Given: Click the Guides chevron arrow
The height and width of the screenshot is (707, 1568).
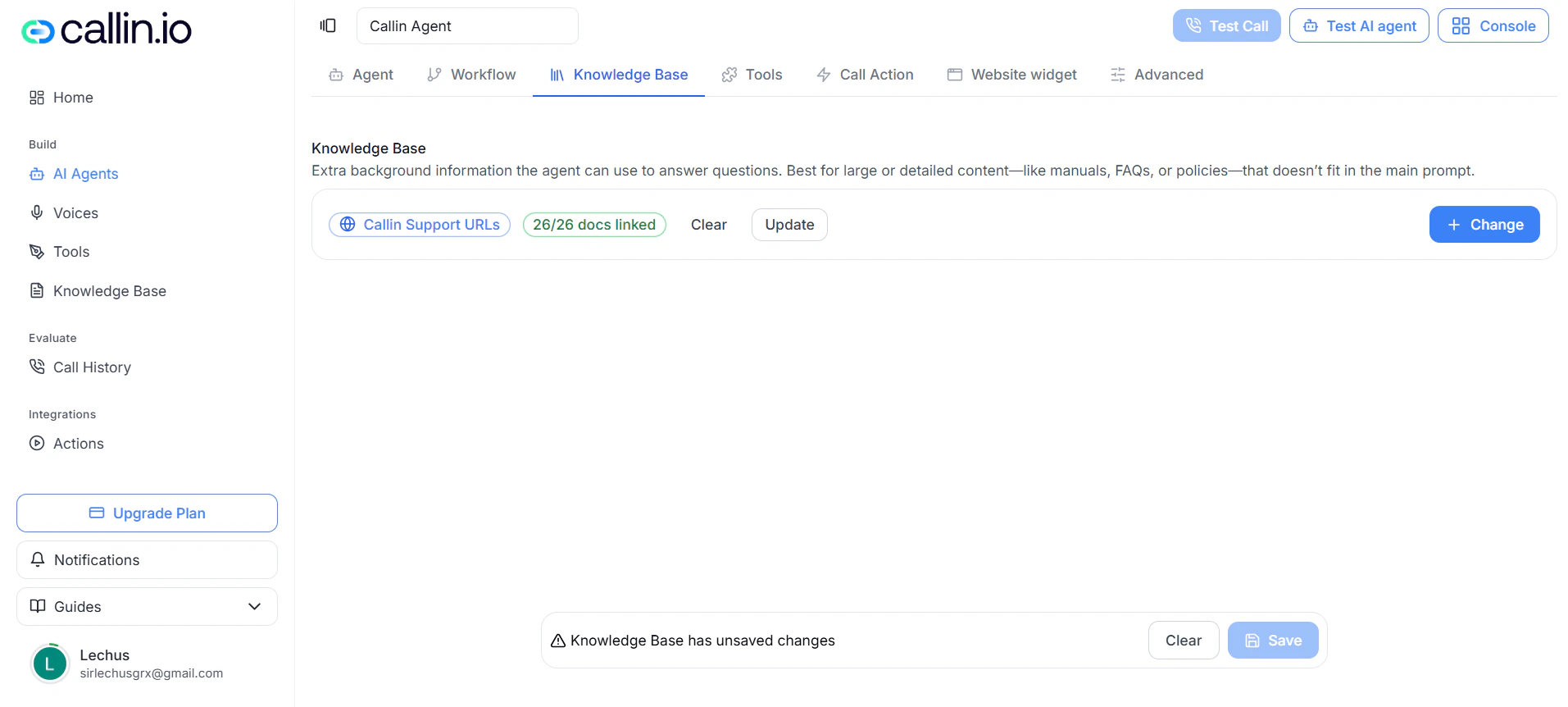Looking at the screenshot, I should pos(254,606).
